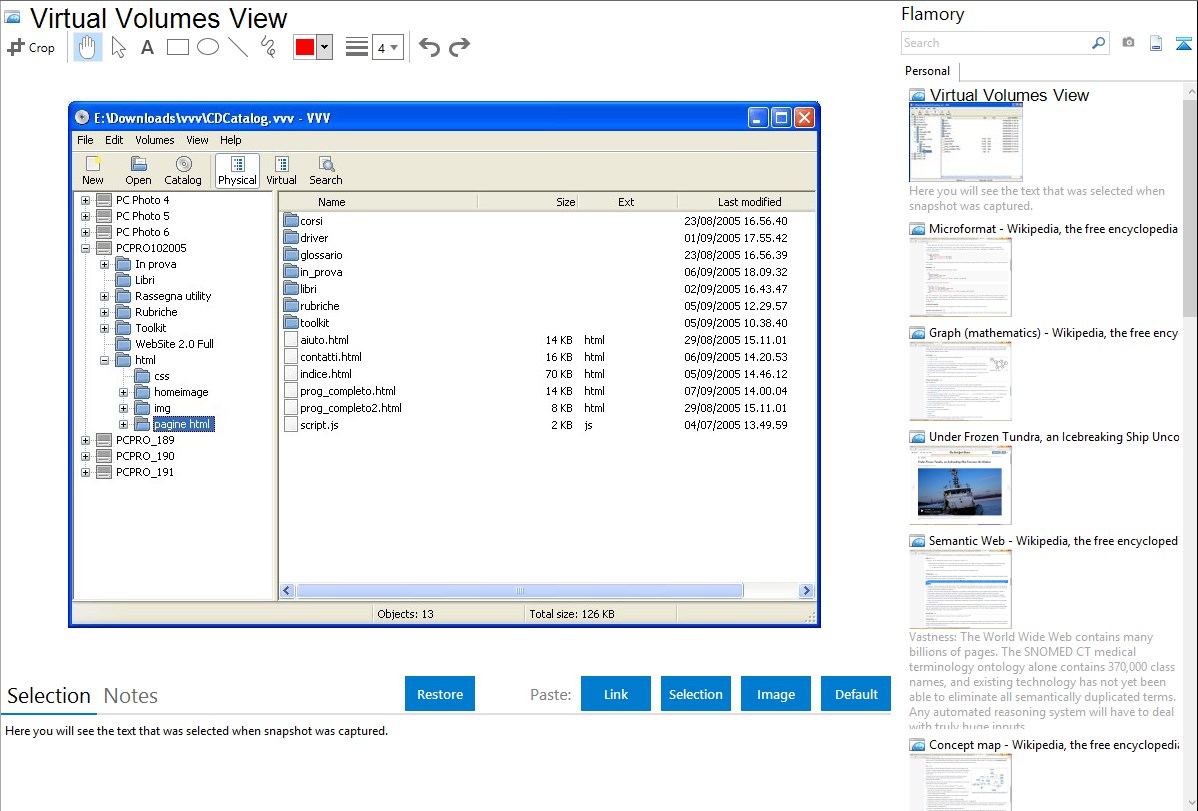Activate the hand pan tool

pos(88,47)
